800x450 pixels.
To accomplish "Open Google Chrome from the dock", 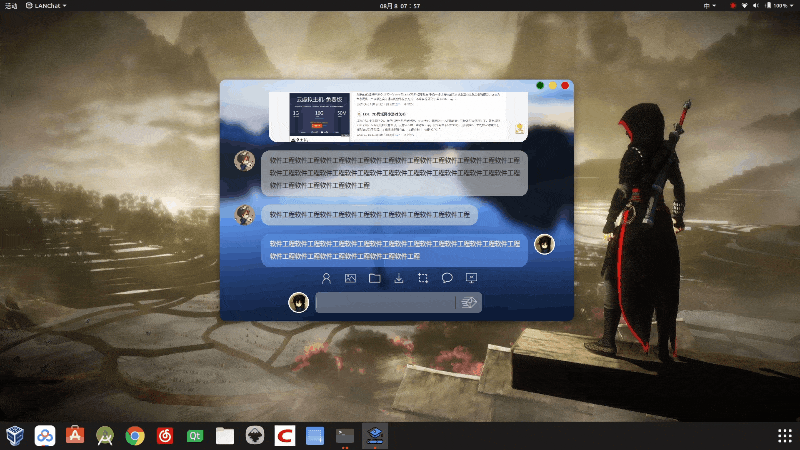I will 135,436.
